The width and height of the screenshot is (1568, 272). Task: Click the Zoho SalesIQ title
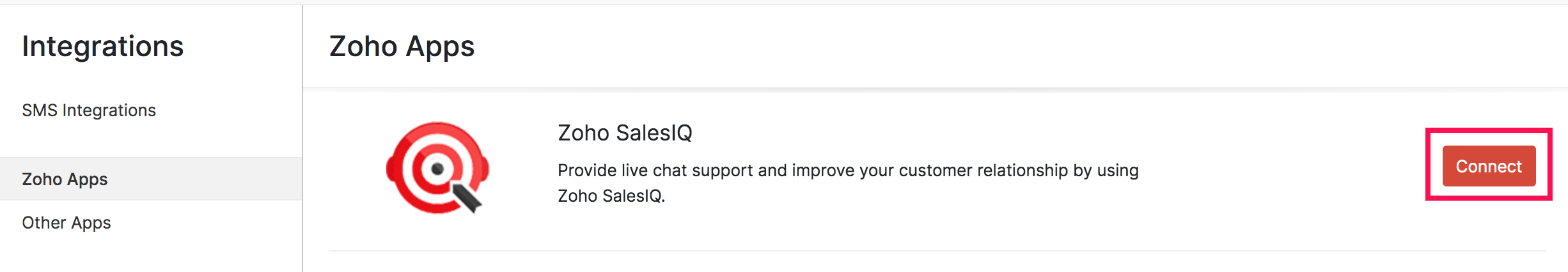[x=625, y=133]
